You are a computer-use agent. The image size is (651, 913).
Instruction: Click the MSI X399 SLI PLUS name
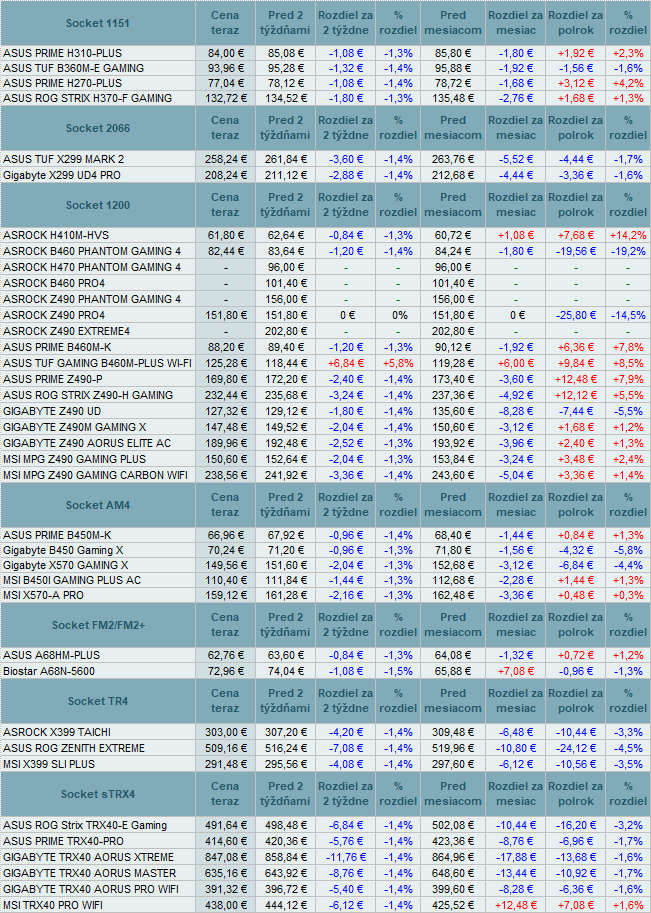point(49,764)
